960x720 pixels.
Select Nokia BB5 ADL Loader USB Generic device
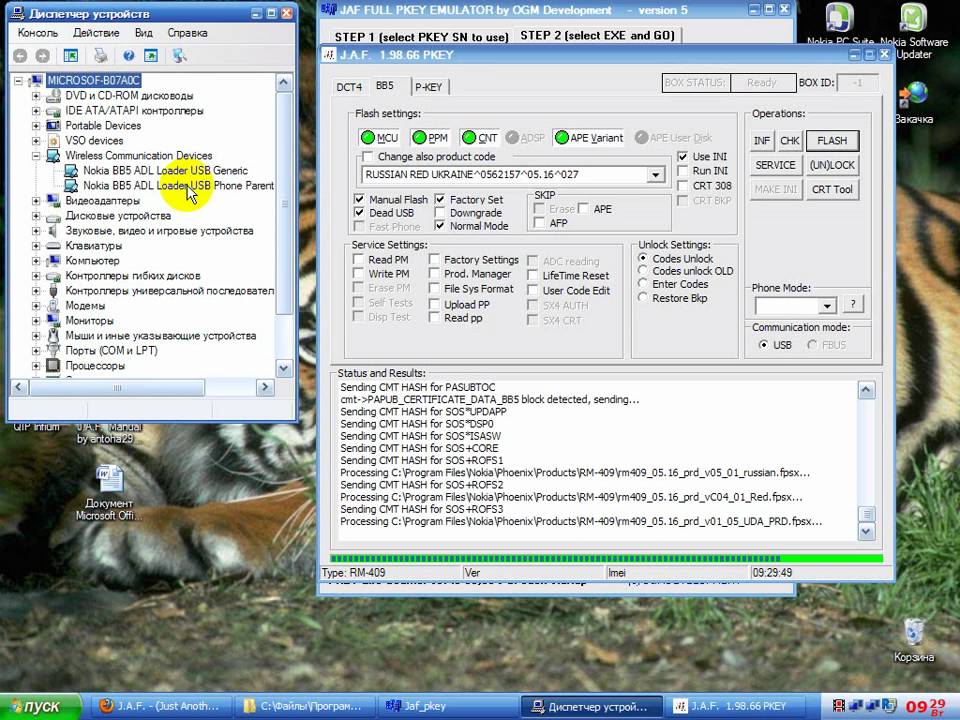[x=165, y=171]
